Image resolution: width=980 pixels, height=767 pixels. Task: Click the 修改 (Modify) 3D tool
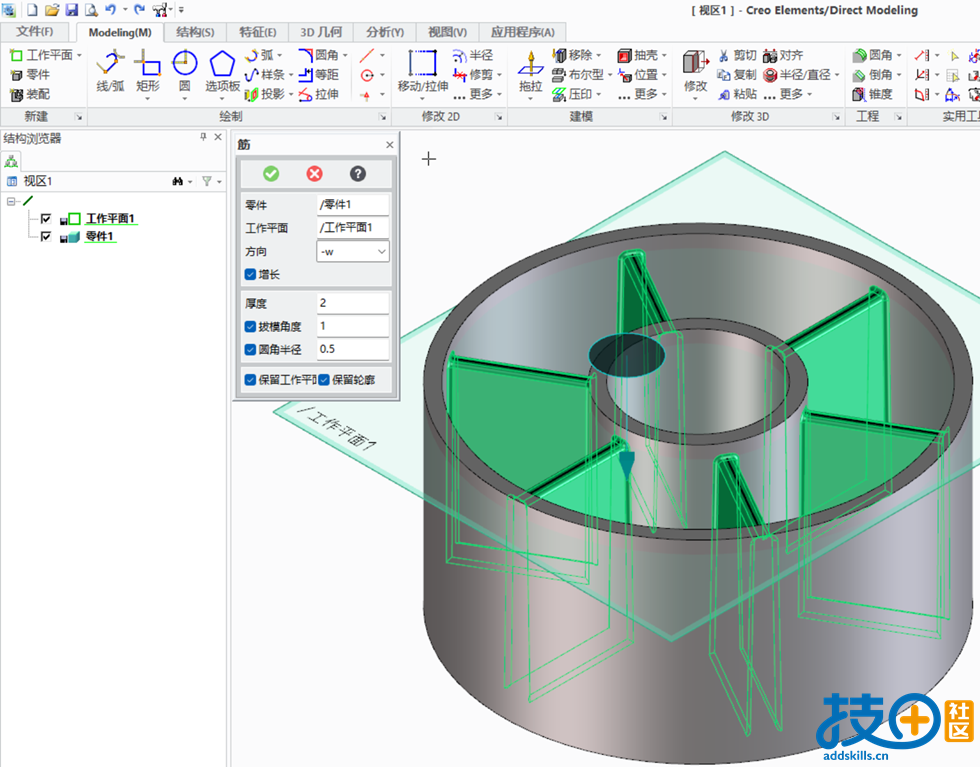point(695,72)
